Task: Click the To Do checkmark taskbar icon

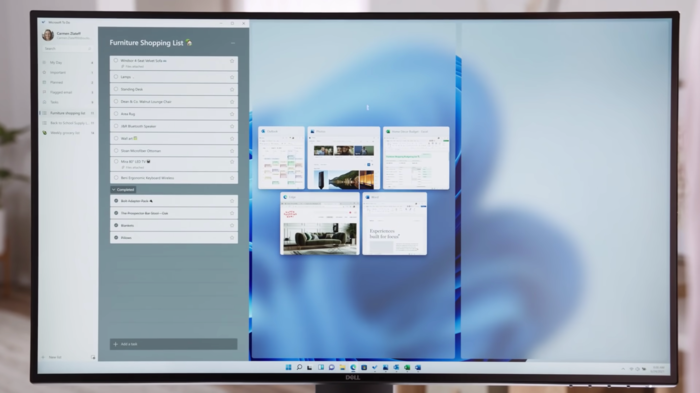Action: pyautogui.click(x=375, y=367)
